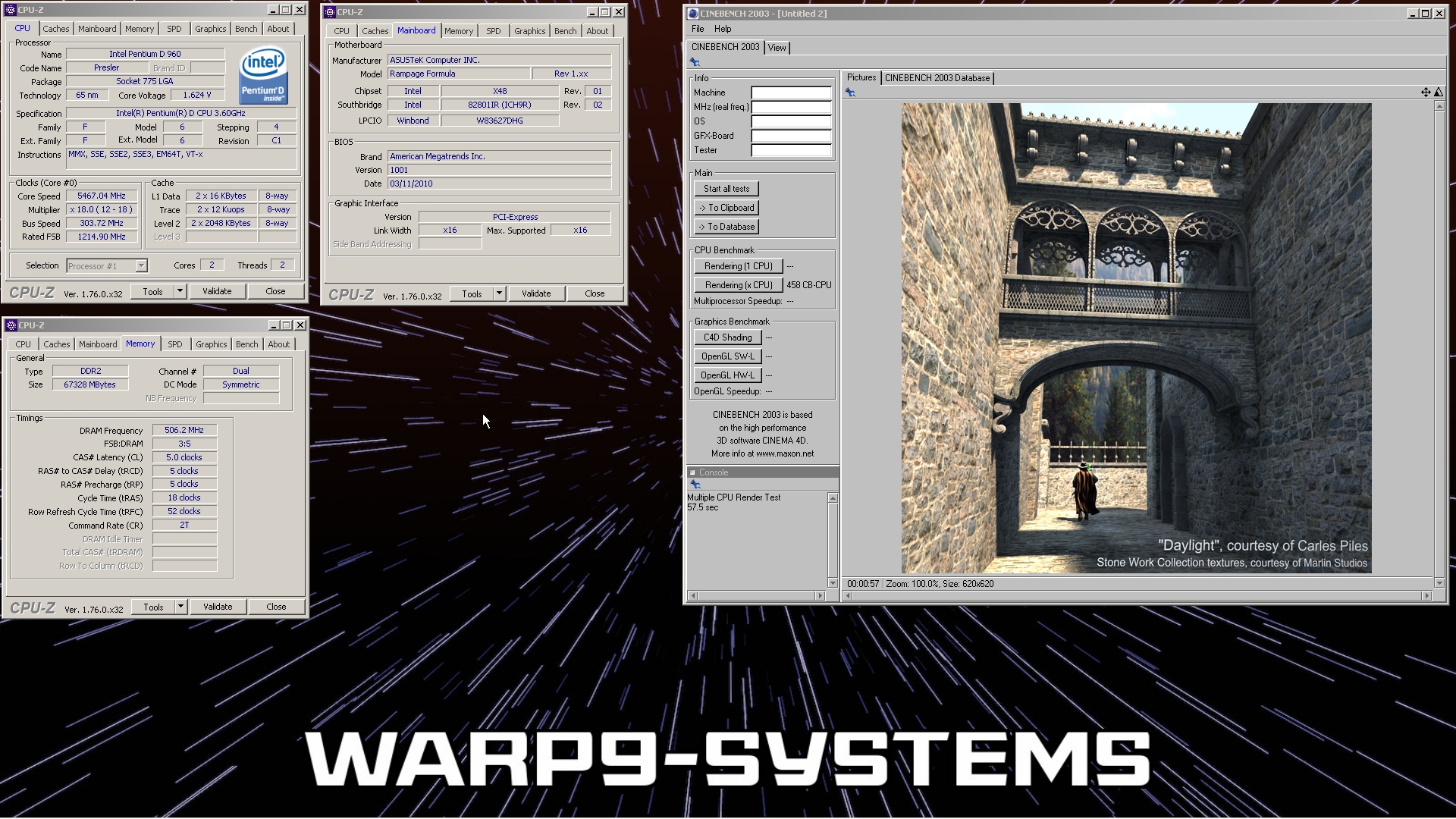Click the picture view scroll-up arrow
This screenshot has width=1456, height=819.
tap(1439, 106)
